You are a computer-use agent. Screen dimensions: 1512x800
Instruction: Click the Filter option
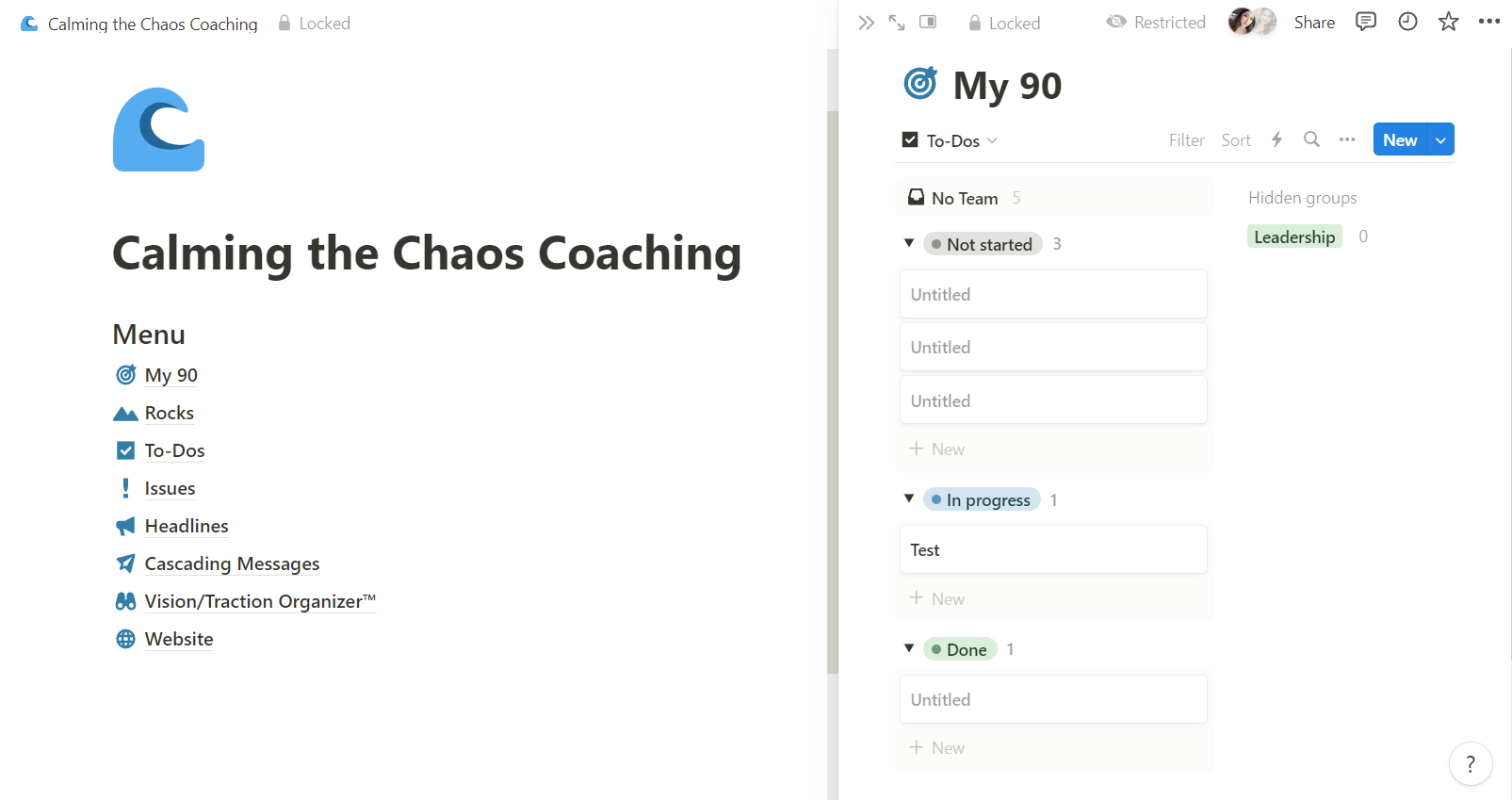1186,140
